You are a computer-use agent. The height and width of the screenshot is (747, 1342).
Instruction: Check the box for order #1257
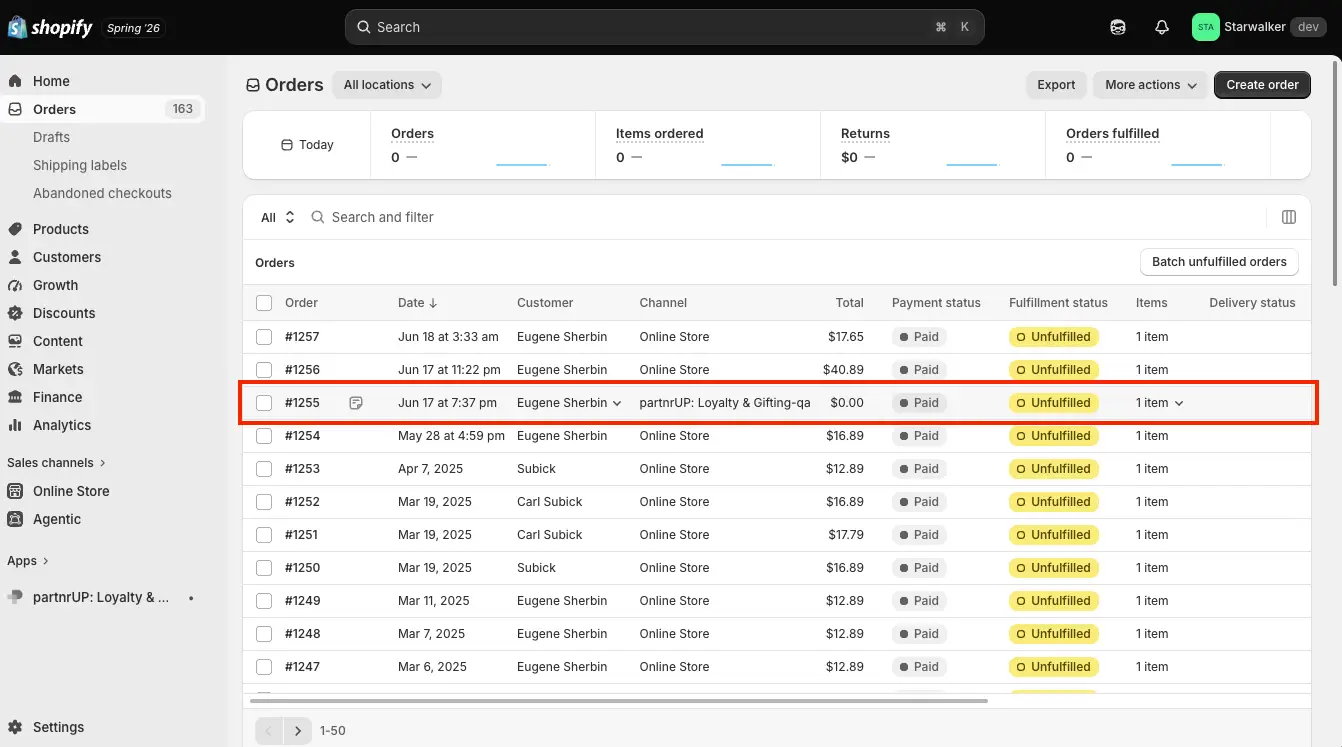[x=264, y=337]
